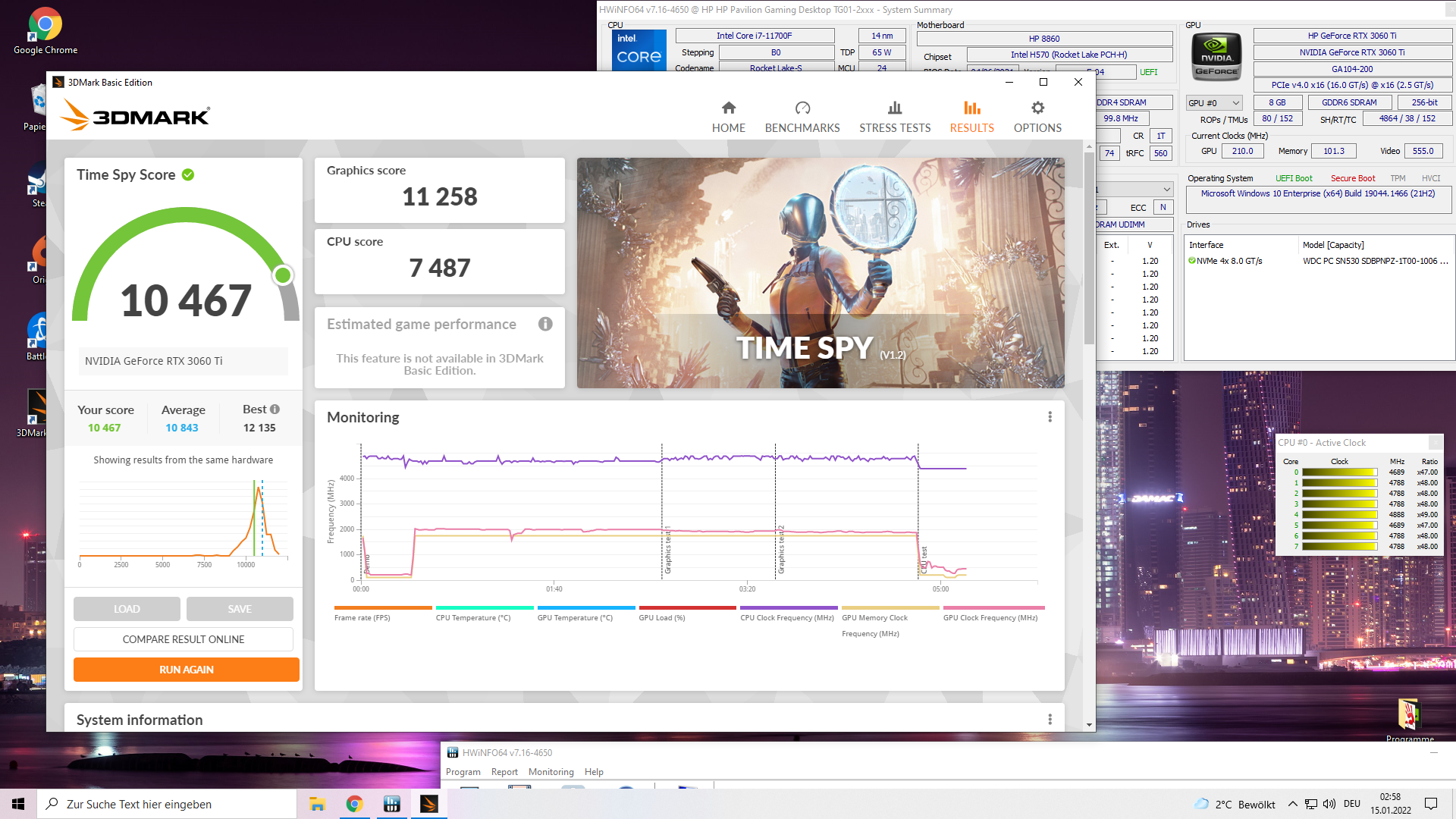The image size is (1456, 819).
Task: Open OPTIONS gear in 3DMark
Action: 1037,118
